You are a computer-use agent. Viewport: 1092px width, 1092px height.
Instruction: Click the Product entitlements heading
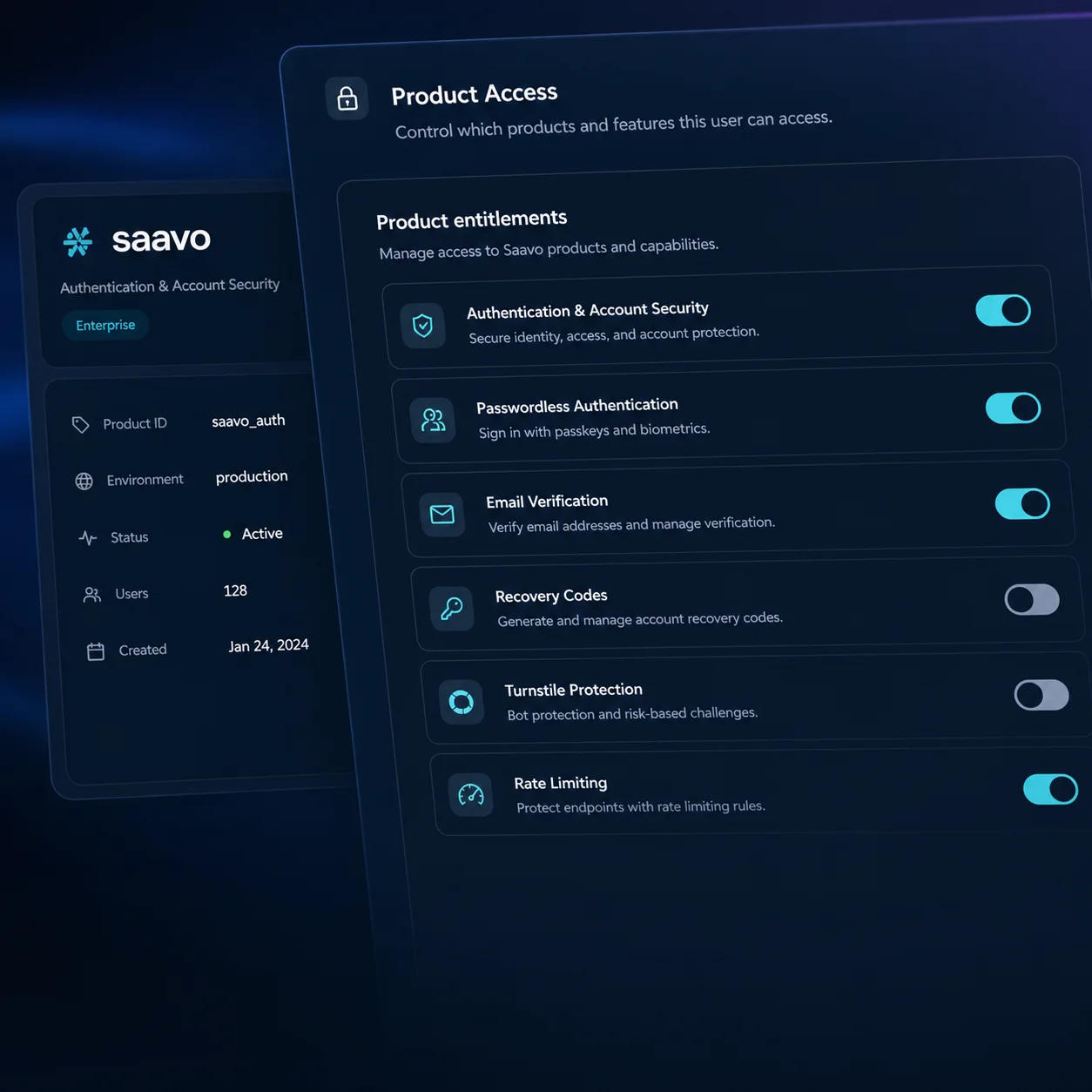pos(471,219)
